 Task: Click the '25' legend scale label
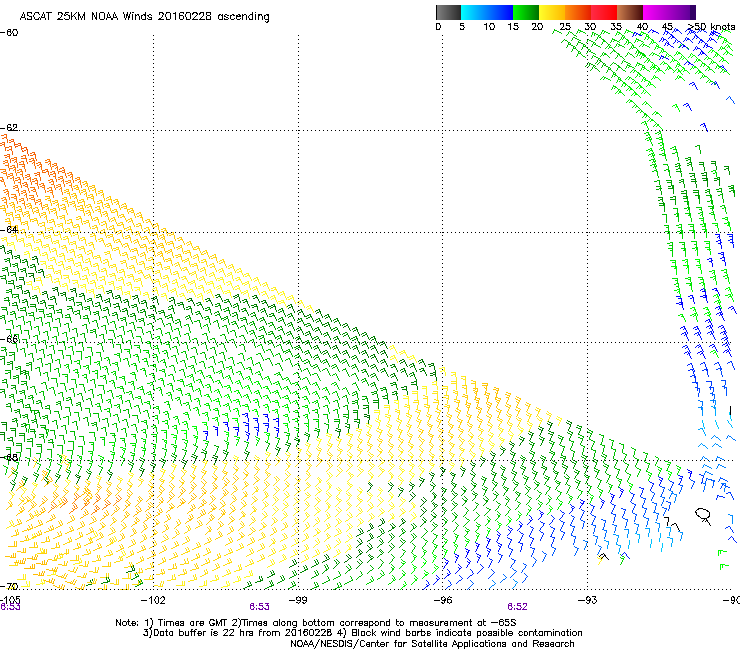click(x=565, y=27)
